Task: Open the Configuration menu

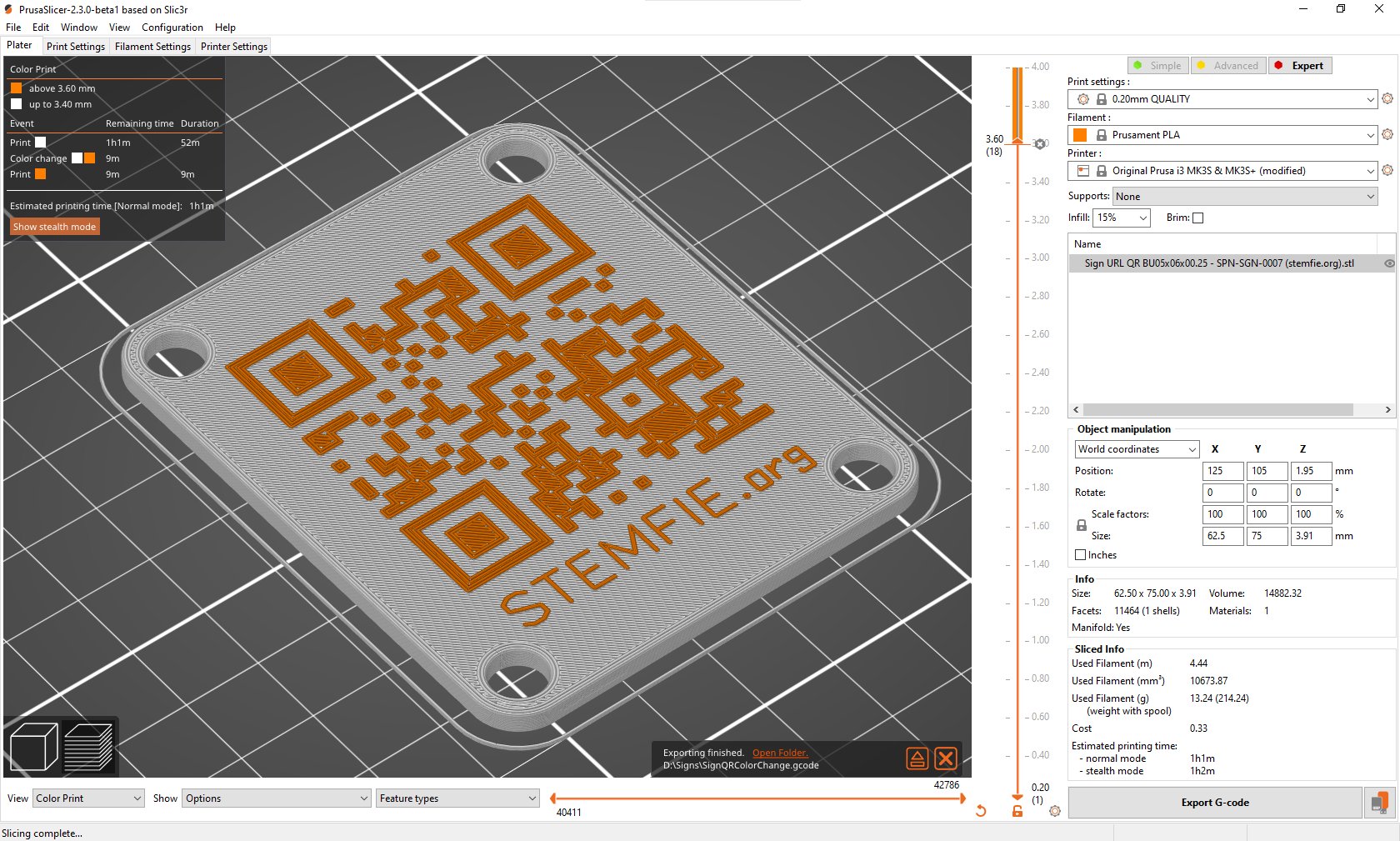Action: coord(172,28)
